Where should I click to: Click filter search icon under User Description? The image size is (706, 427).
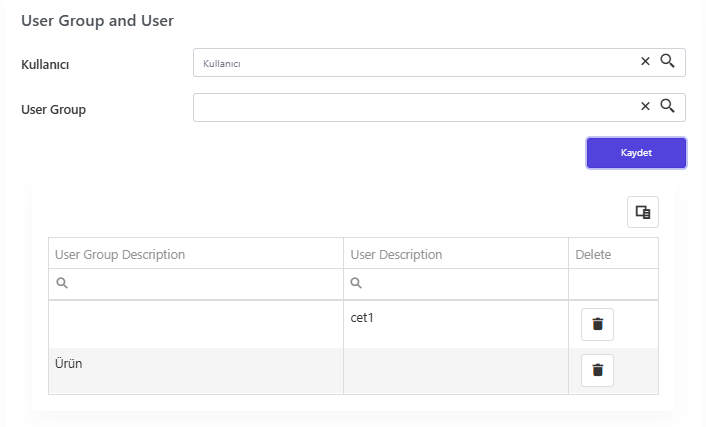pyautogui.click(x=356, y=283)
